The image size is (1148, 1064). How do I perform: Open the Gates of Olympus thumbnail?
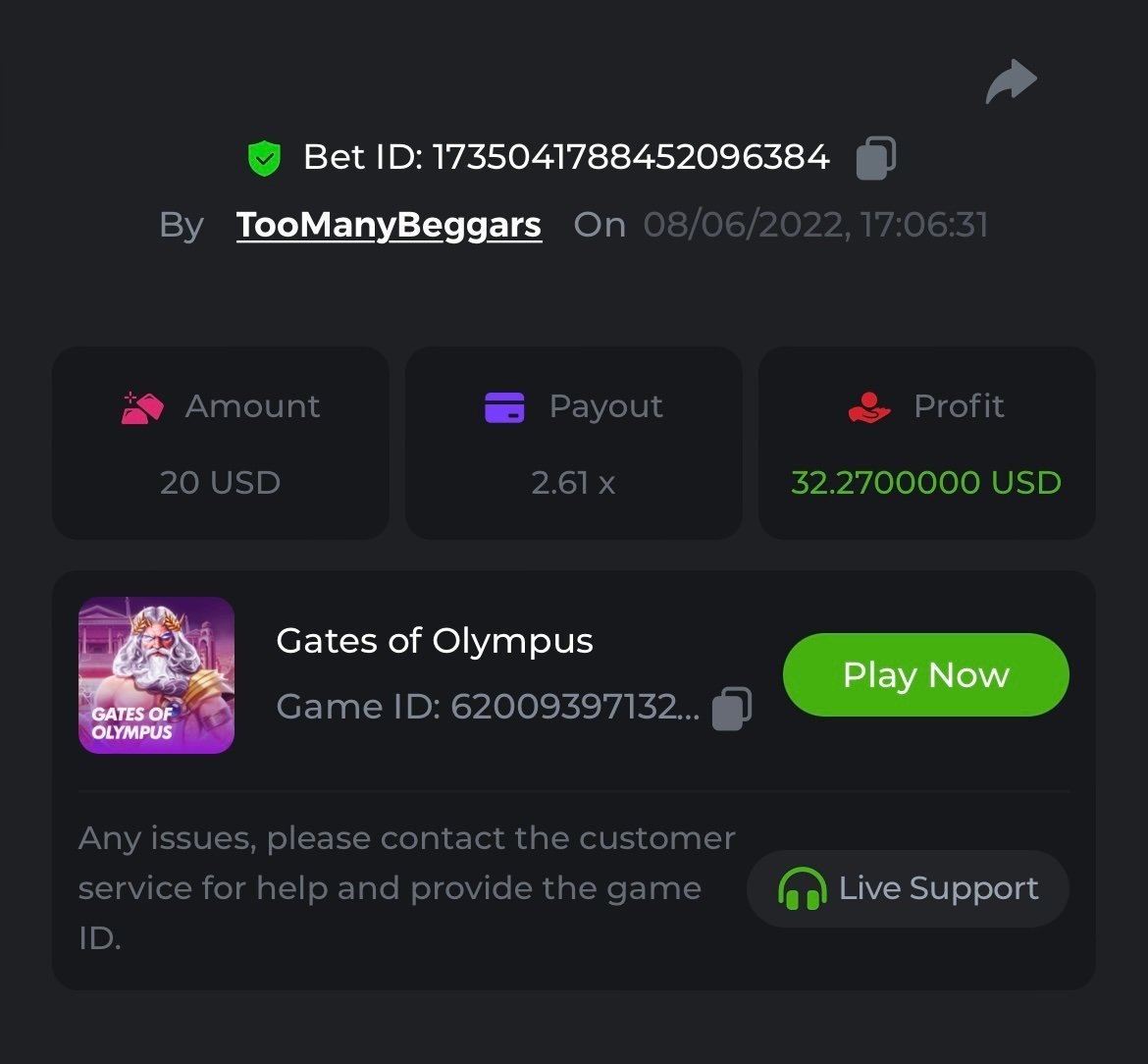click(x=156, y=675)
